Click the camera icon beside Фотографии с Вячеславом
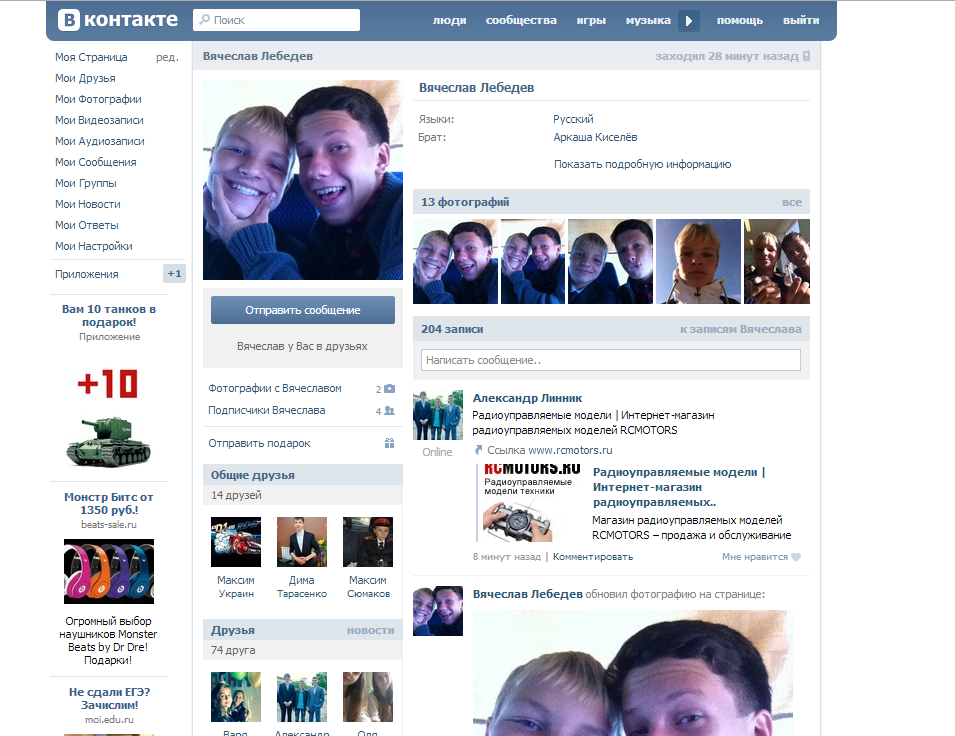Image resolution: width=955 pixels, height=736 pixels. [390, 388]
